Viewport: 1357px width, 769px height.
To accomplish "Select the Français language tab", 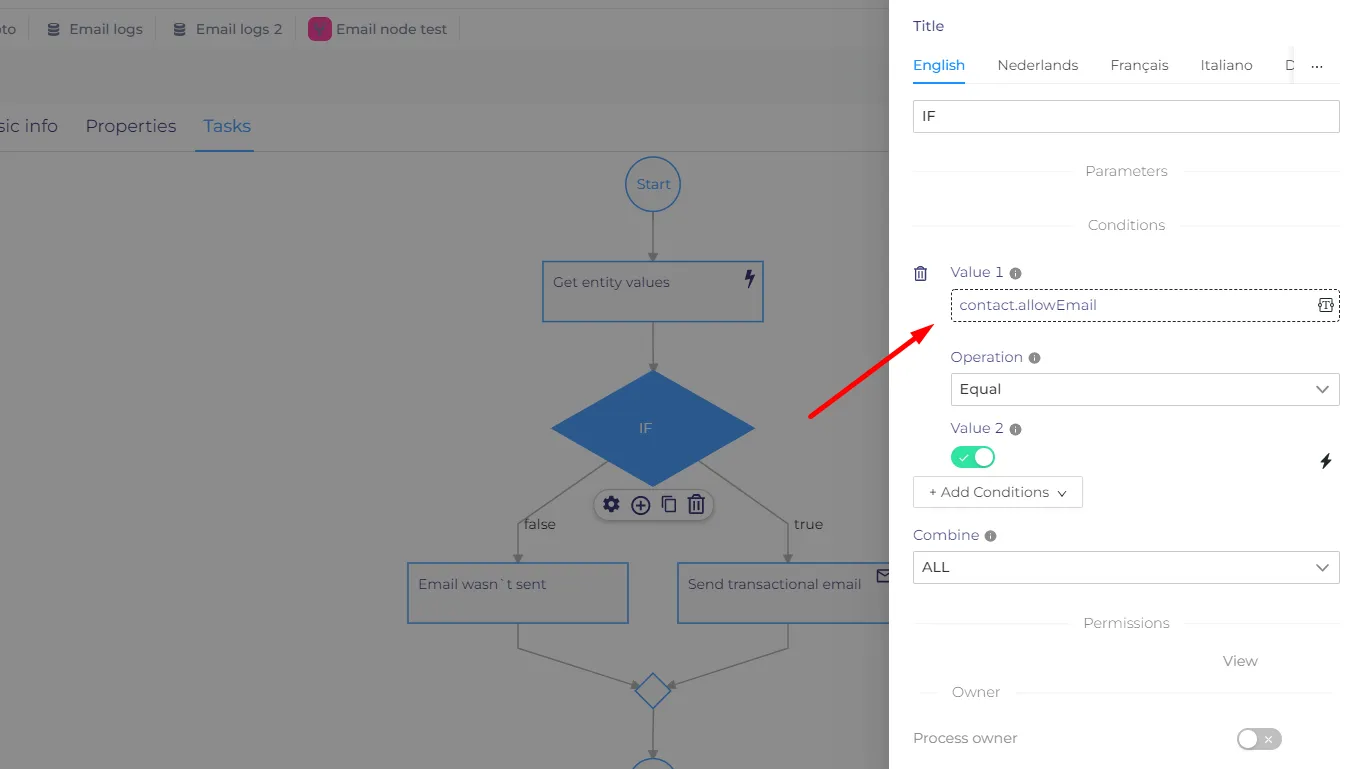I will coord(1139,65).
